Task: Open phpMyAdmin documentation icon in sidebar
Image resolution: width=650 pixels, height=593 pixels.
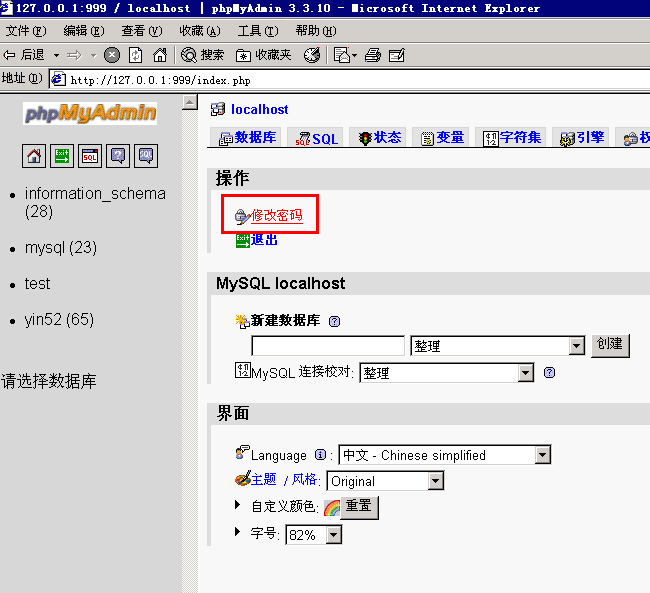Action: (x=118, y=156)
